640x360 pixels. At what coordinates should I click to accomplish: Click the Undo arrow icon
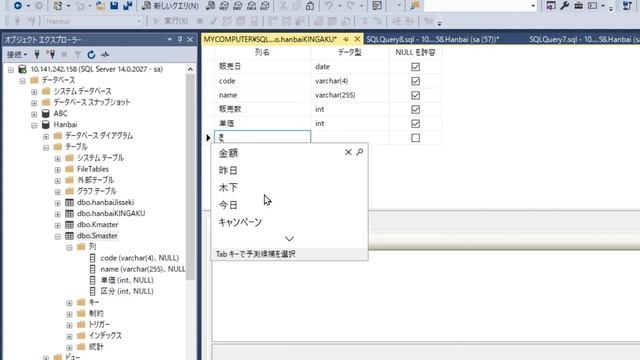[x=329, y=6]
